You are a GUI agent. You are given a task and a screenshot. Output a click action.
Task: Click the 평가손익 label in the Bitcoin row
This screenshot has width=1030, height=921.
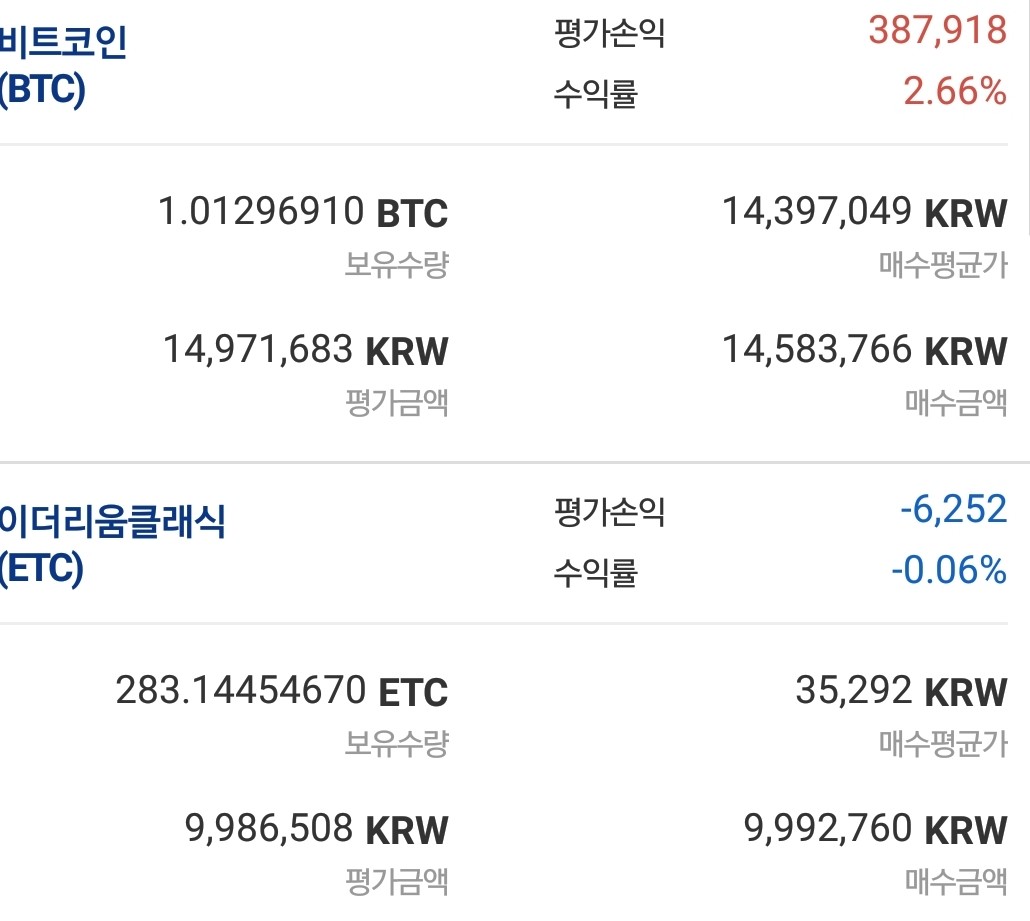pyautogui.click(x=609, y=34)
